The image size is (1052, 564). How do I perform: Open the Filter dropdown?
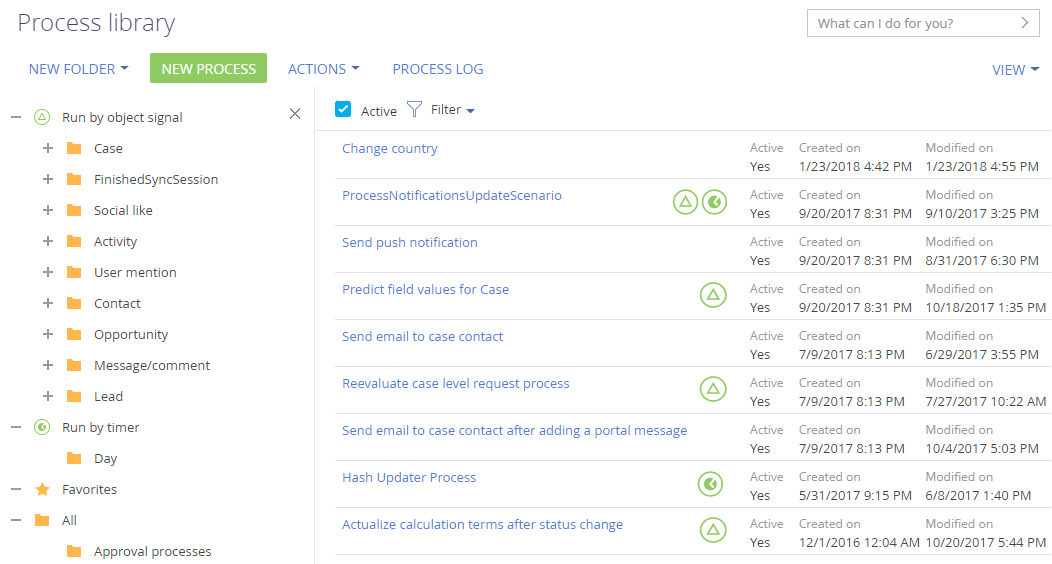(x=453, y=109)
